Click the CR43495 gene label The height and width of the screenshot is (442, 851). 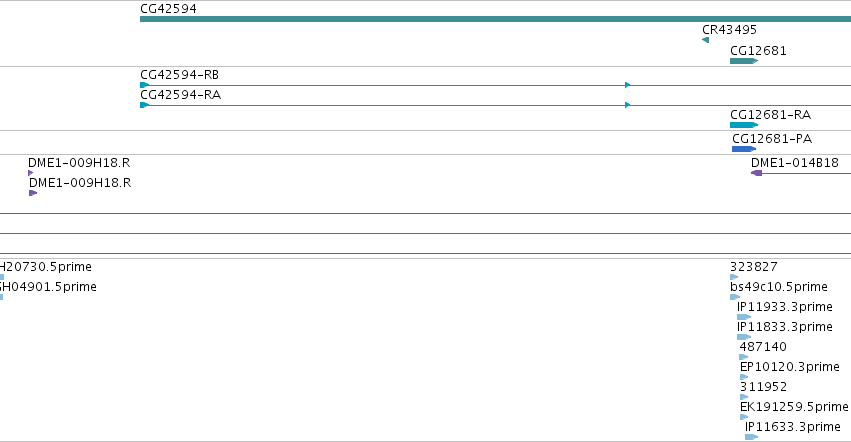[729, 30]
